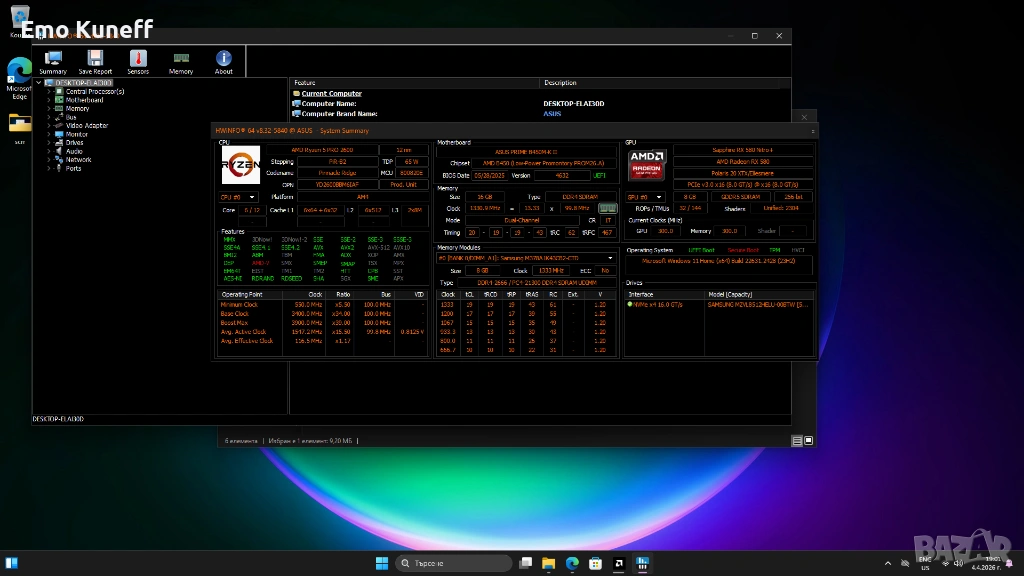The width and height of the screenshot is (1024, 576).
Task: Expand the Motherboard tree node
Action: pos(49,100)
